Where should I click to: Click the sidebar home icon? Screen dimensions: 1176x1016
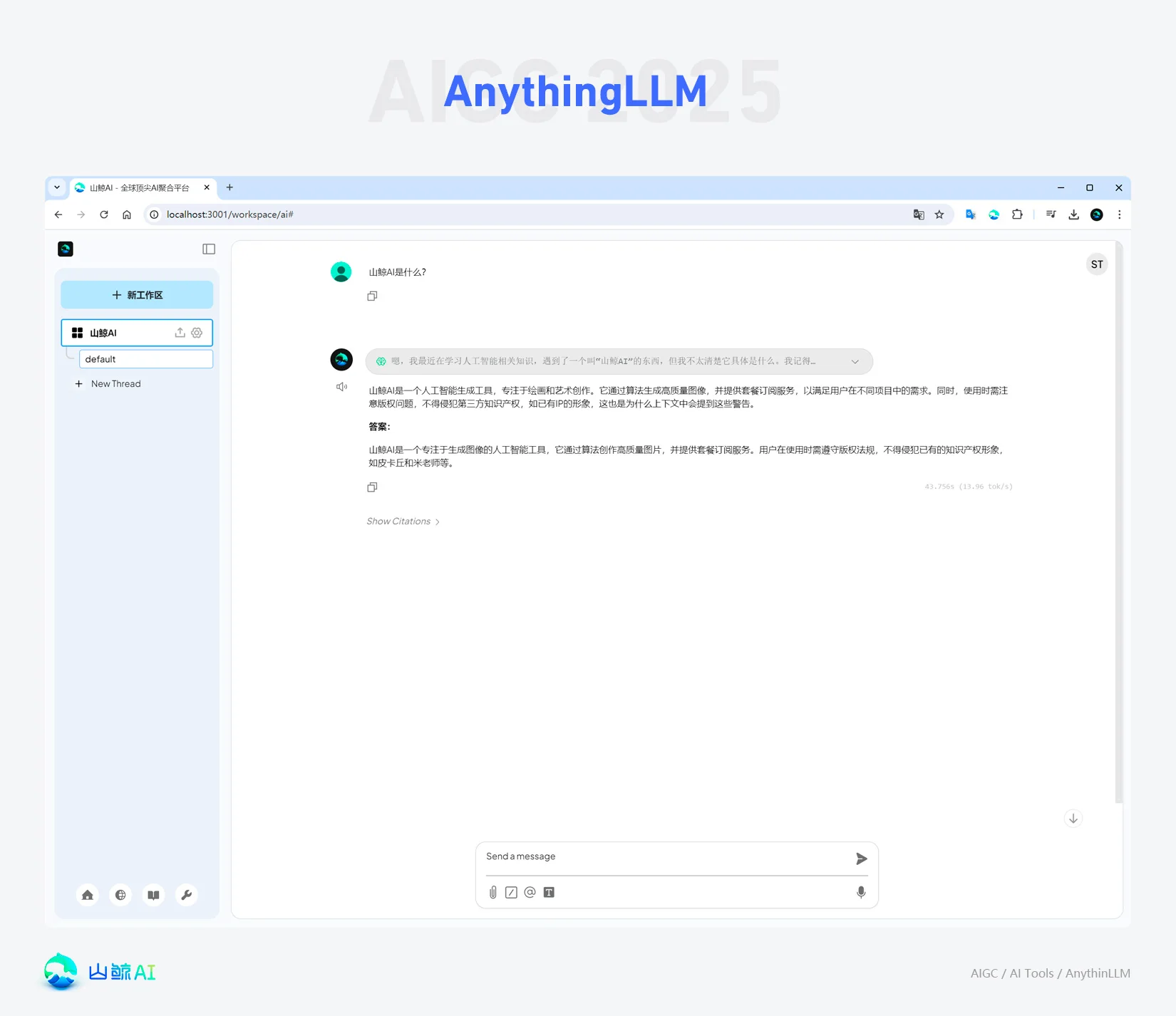88,895
